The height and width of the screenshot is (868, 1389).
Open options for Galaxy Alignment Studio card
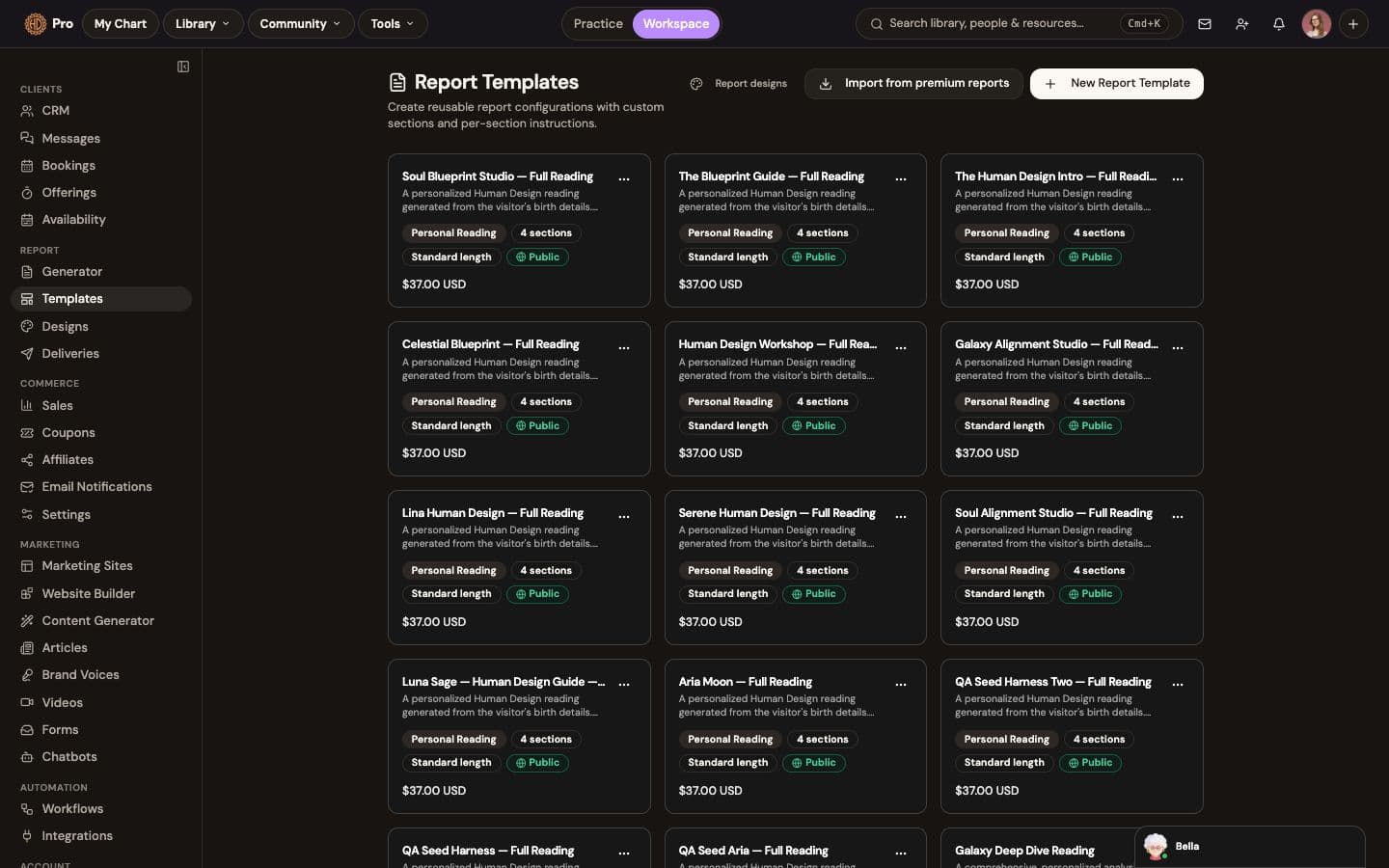click(x=1178, y=347)
